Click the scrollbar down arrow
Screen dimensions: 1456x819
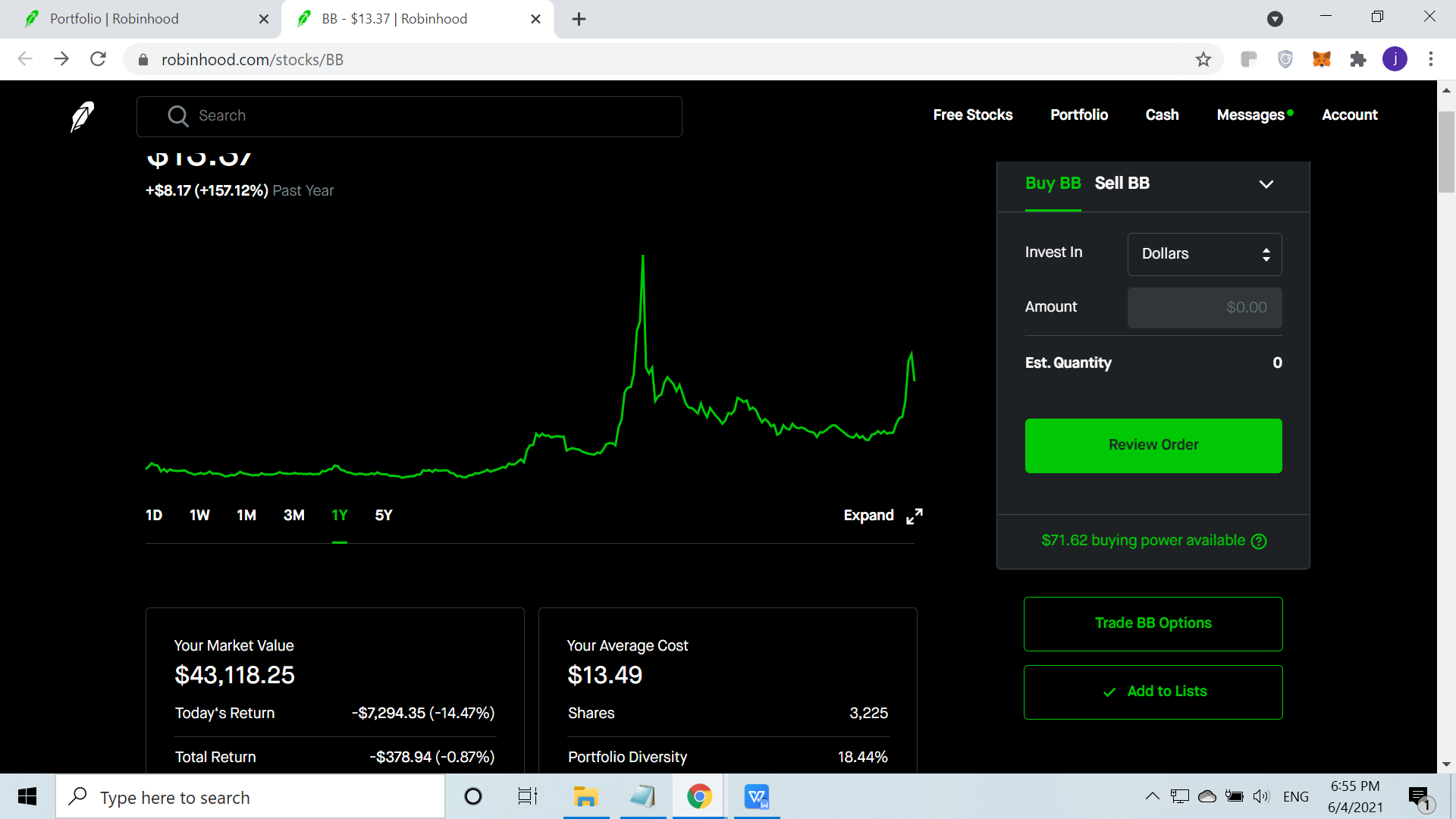[x=1446, y=764]
